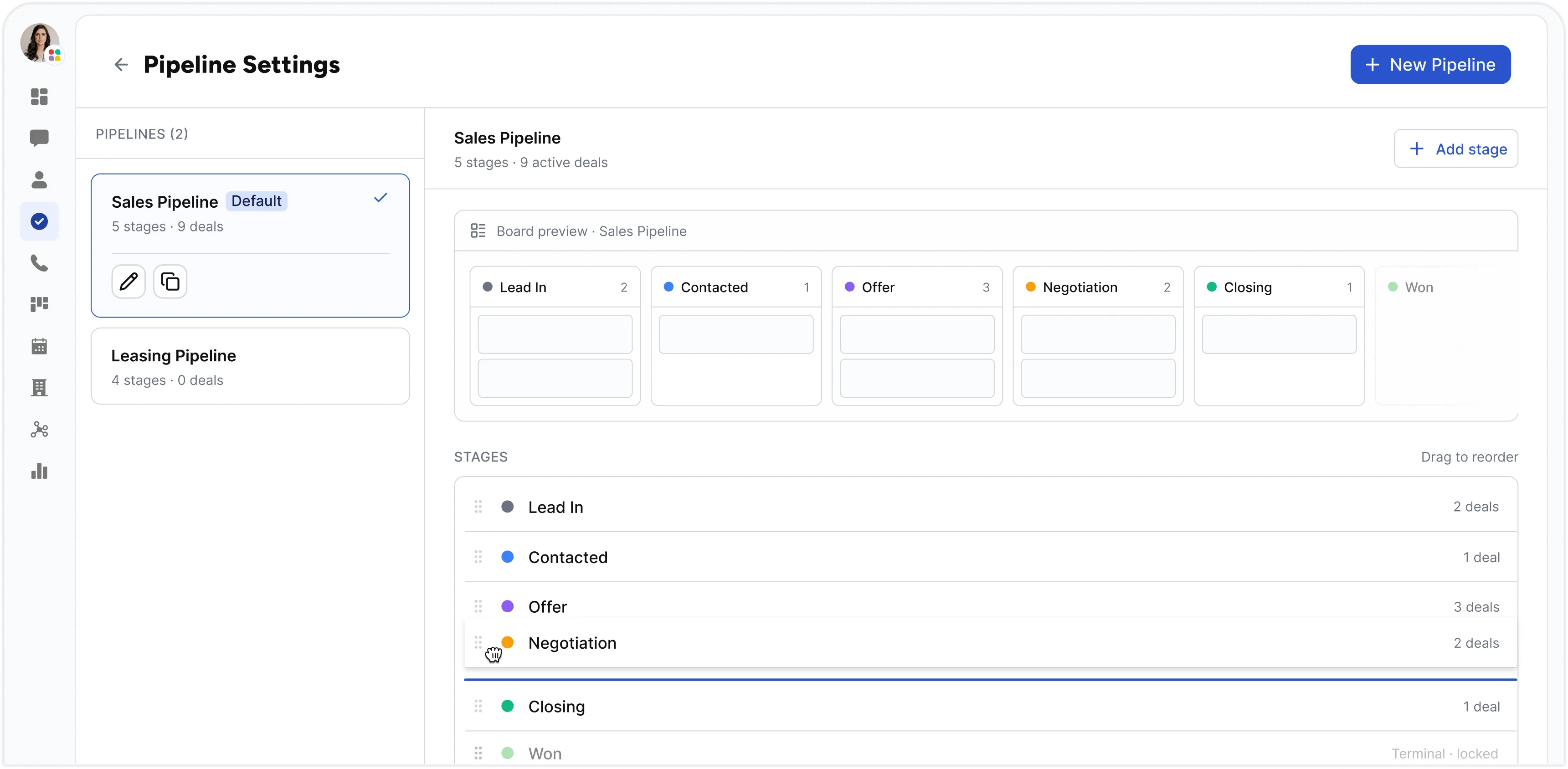Grab the drag handle for Contacted stage
This screenshot has height=769, width=1568.
click(478, 557)
